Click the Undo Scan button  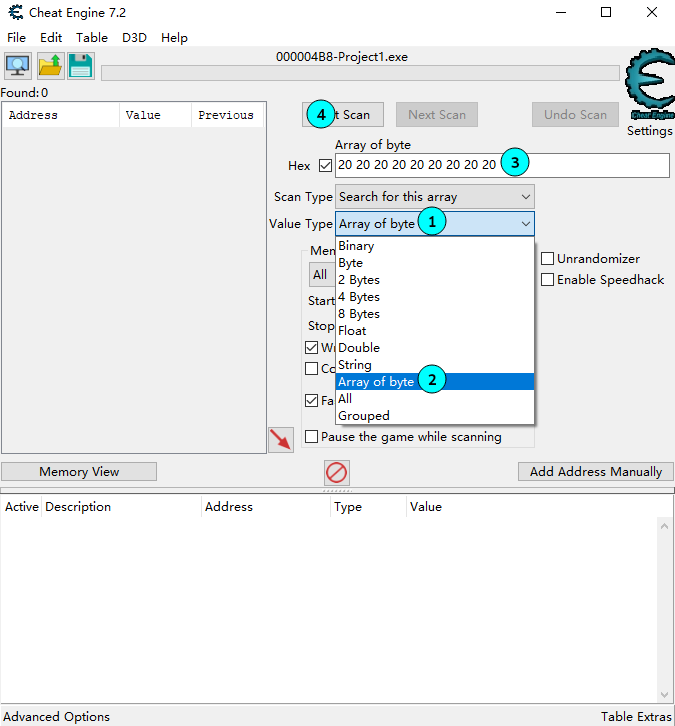click(575, 114)
